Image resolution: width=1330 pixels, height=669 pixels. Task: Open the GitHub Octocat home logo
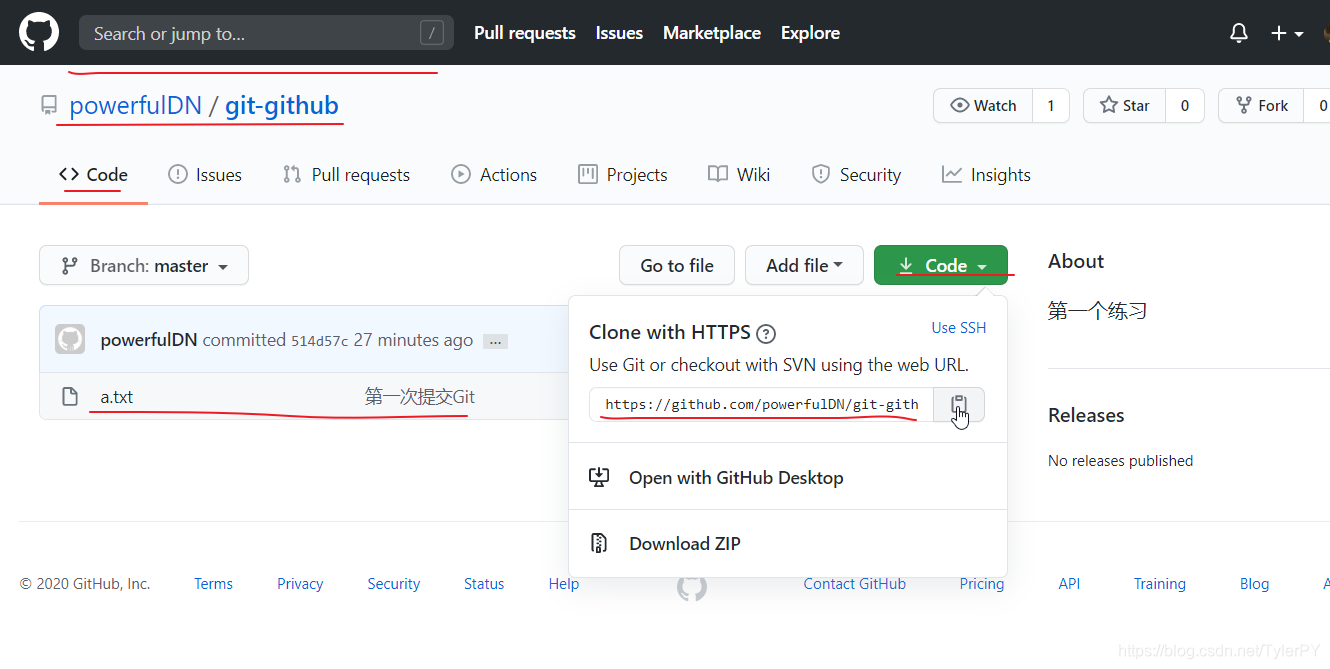pyautogui.click(x=39, y=33)
